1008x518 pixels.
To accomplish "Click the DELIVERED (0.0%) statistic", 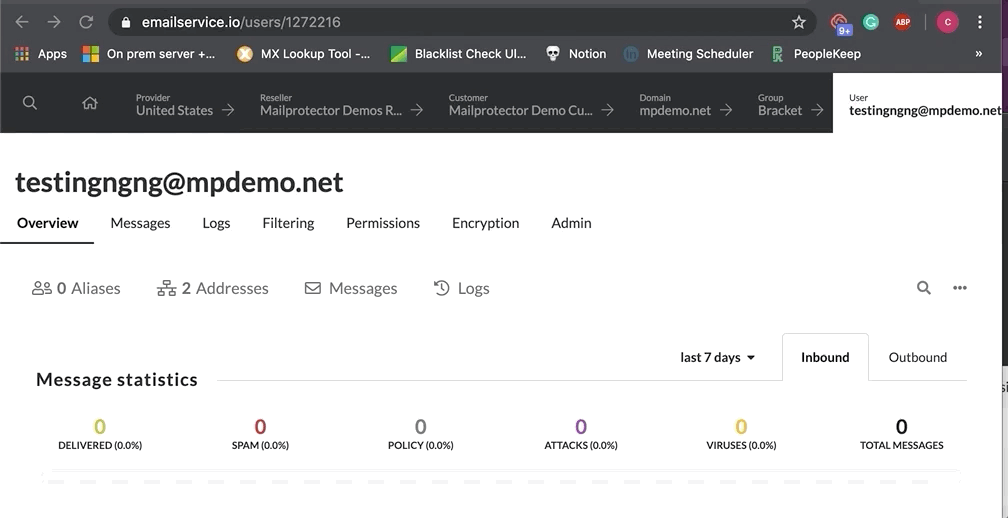I will coord(100,434).
